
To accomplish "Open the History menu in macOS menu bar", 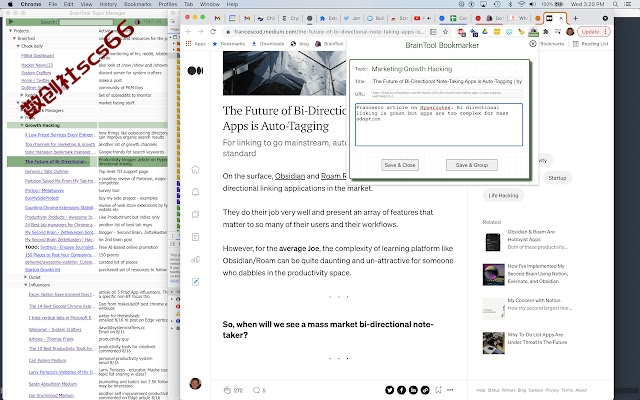I will pyautogui.click(x=108, y=4).
